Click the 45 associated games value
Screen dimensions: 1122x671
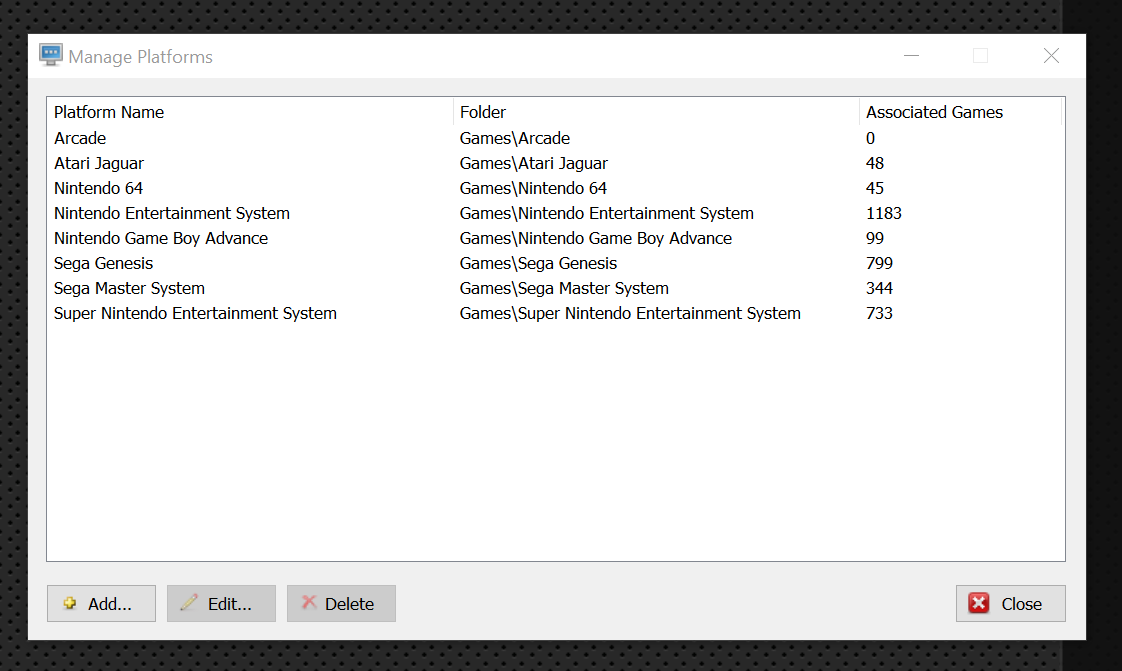point(874,188)
